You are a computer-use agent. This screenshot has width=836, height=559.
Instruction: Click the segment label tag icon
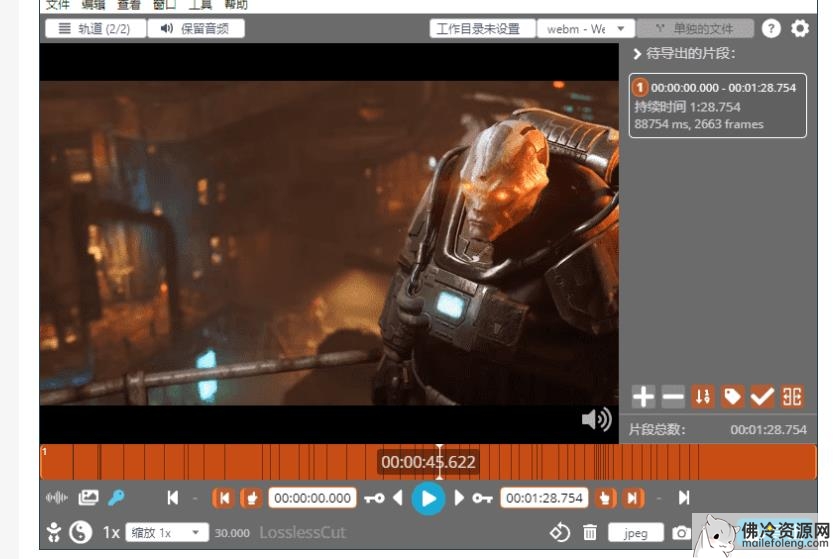[x=733, y=397]
